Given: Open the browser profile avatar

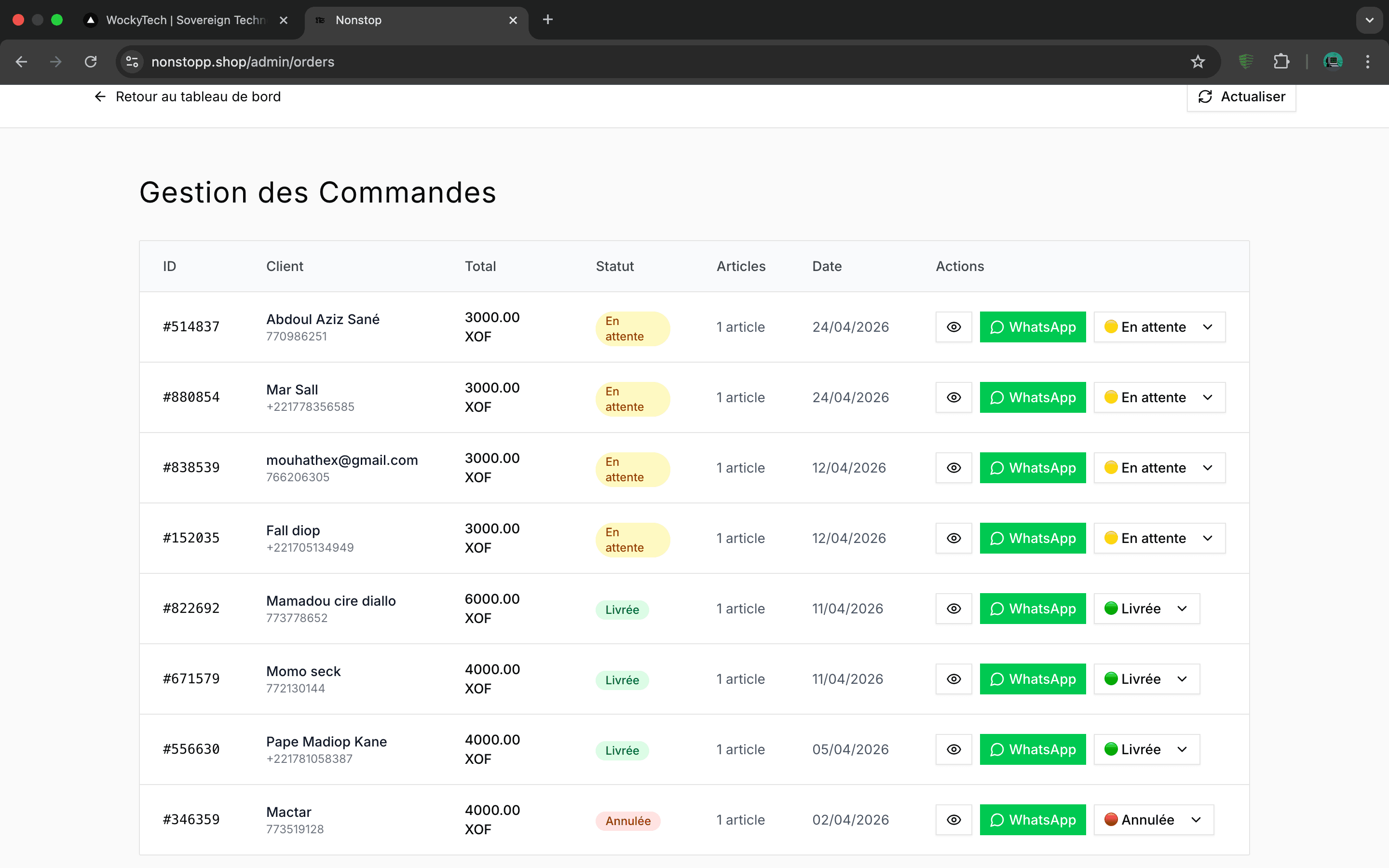Looking at the screenshot, I should 1333,61.
